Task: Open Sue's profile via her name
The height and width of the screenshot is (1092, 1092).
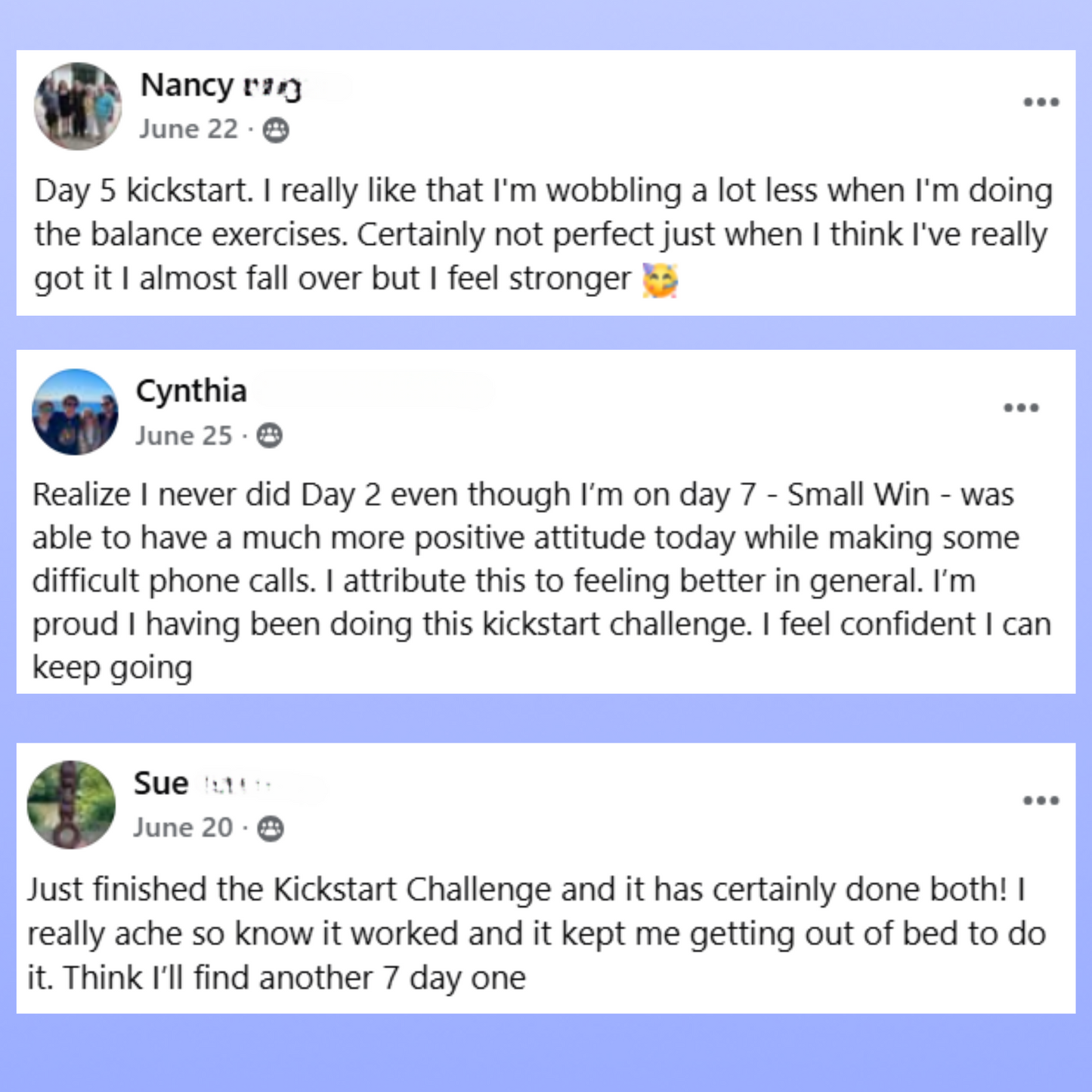Action: click(160, 783)
